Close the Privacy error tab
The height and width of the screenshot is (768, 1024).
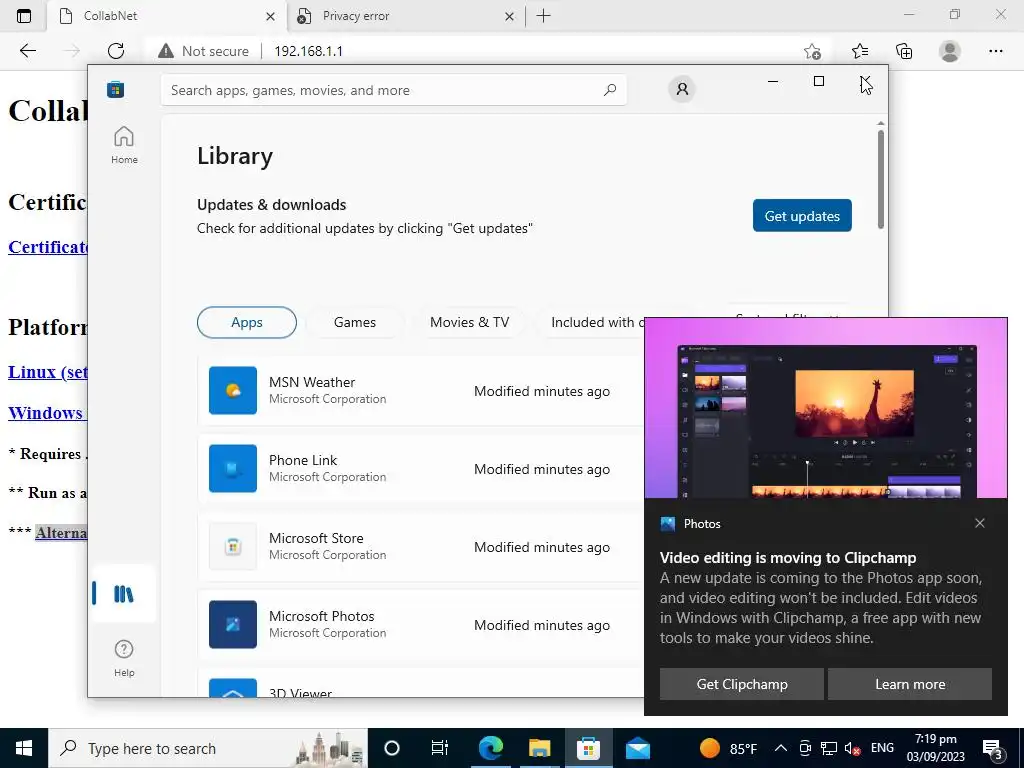click(509, 16)
